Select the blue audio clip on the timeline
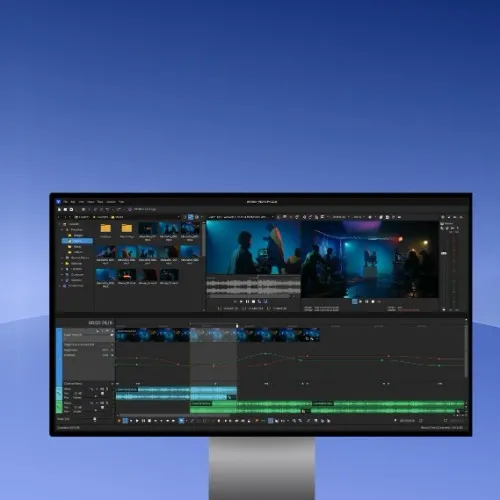 (176, 393)
